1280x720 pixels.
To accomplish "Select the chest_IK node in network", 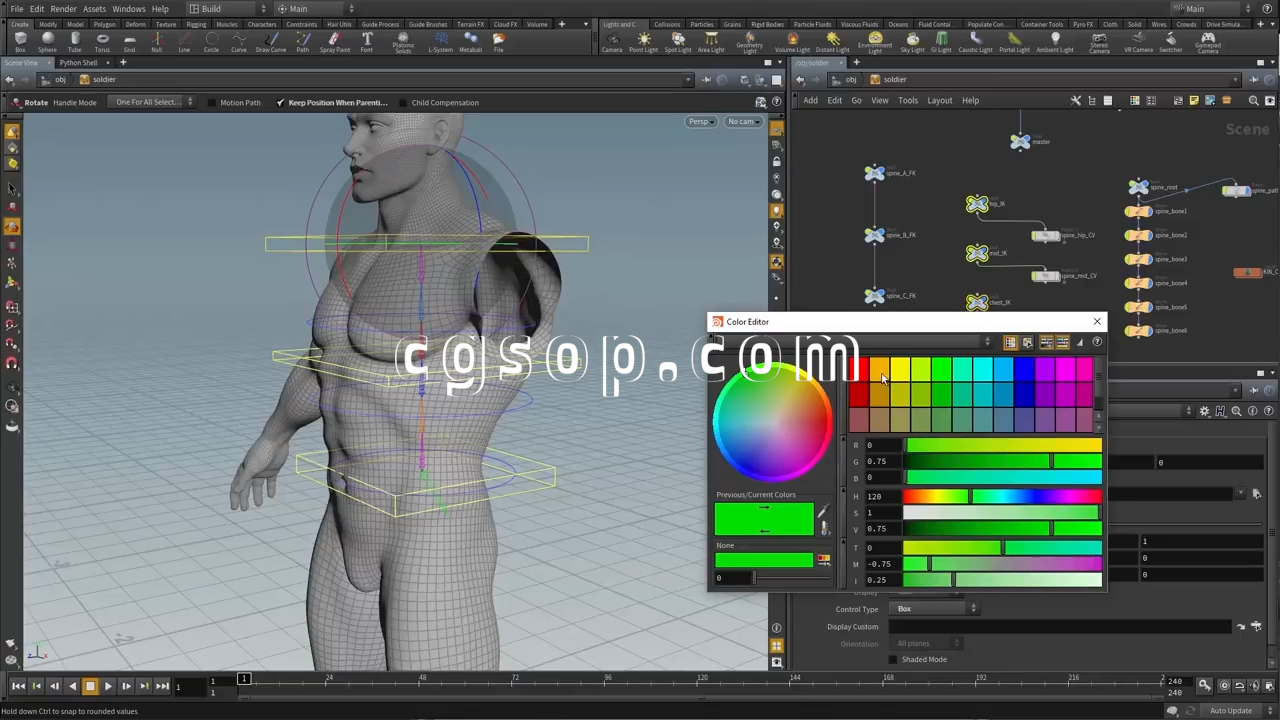I will click(x=977, y=302).
